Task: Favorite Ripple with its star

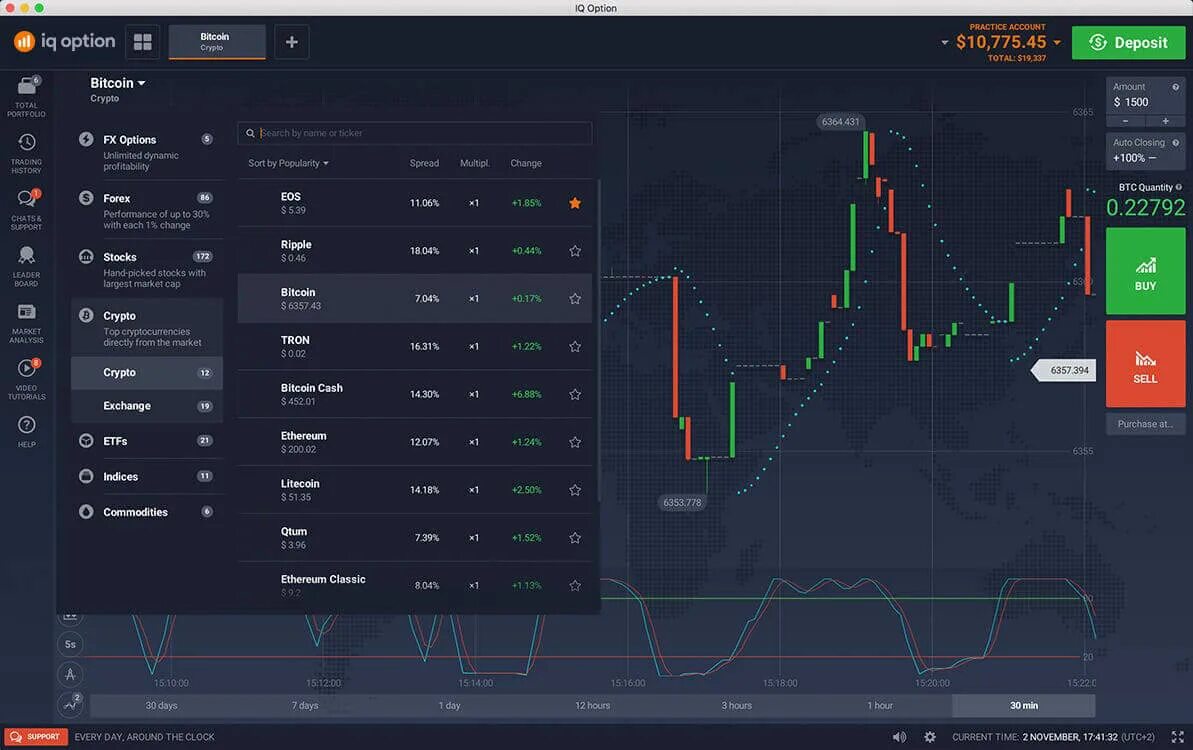Action: (x=575, y=251)
